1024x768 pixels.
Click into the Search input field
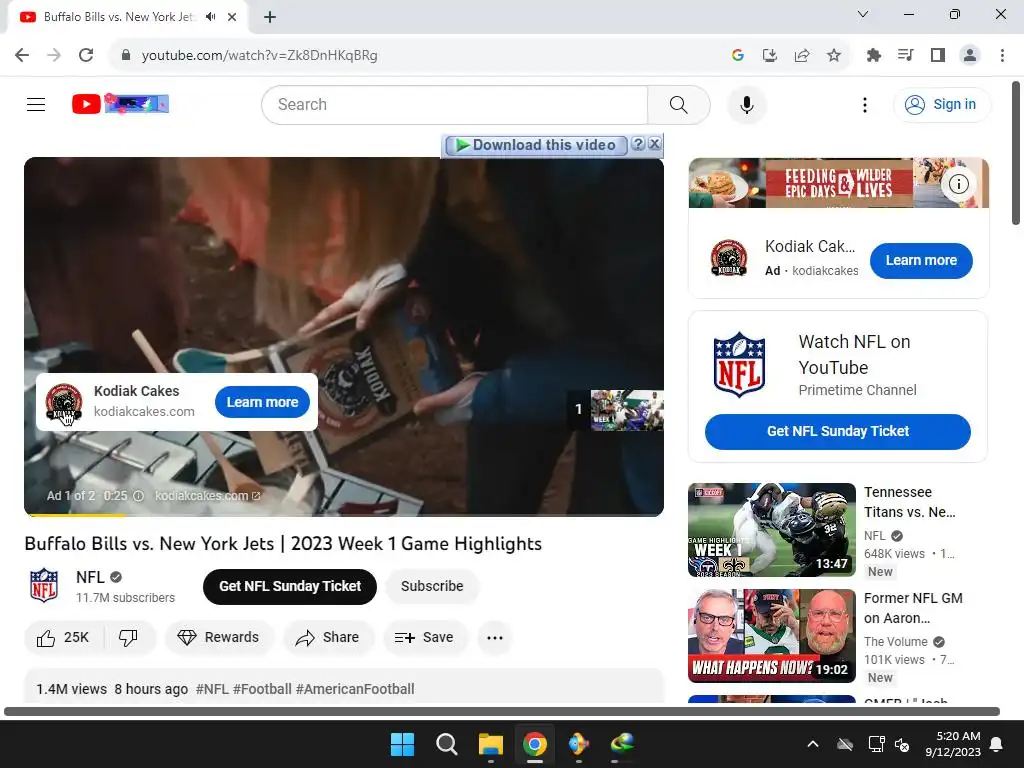[455, 104]
